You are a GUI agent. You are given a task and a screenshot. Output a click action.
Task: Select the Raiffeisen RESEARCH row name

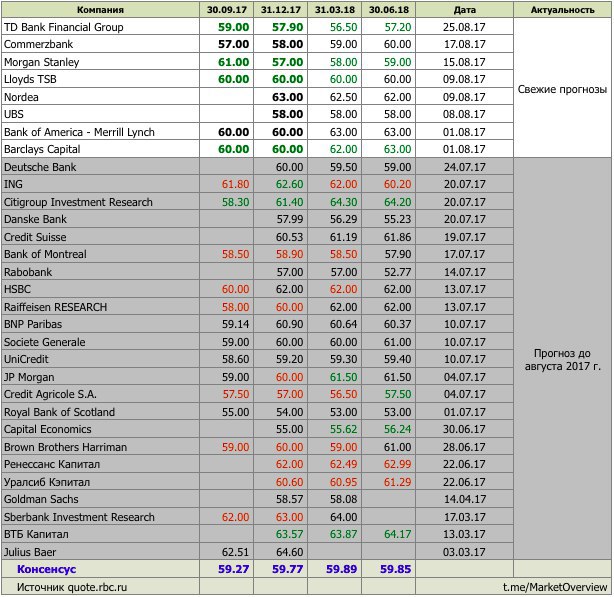click(55, 307)
